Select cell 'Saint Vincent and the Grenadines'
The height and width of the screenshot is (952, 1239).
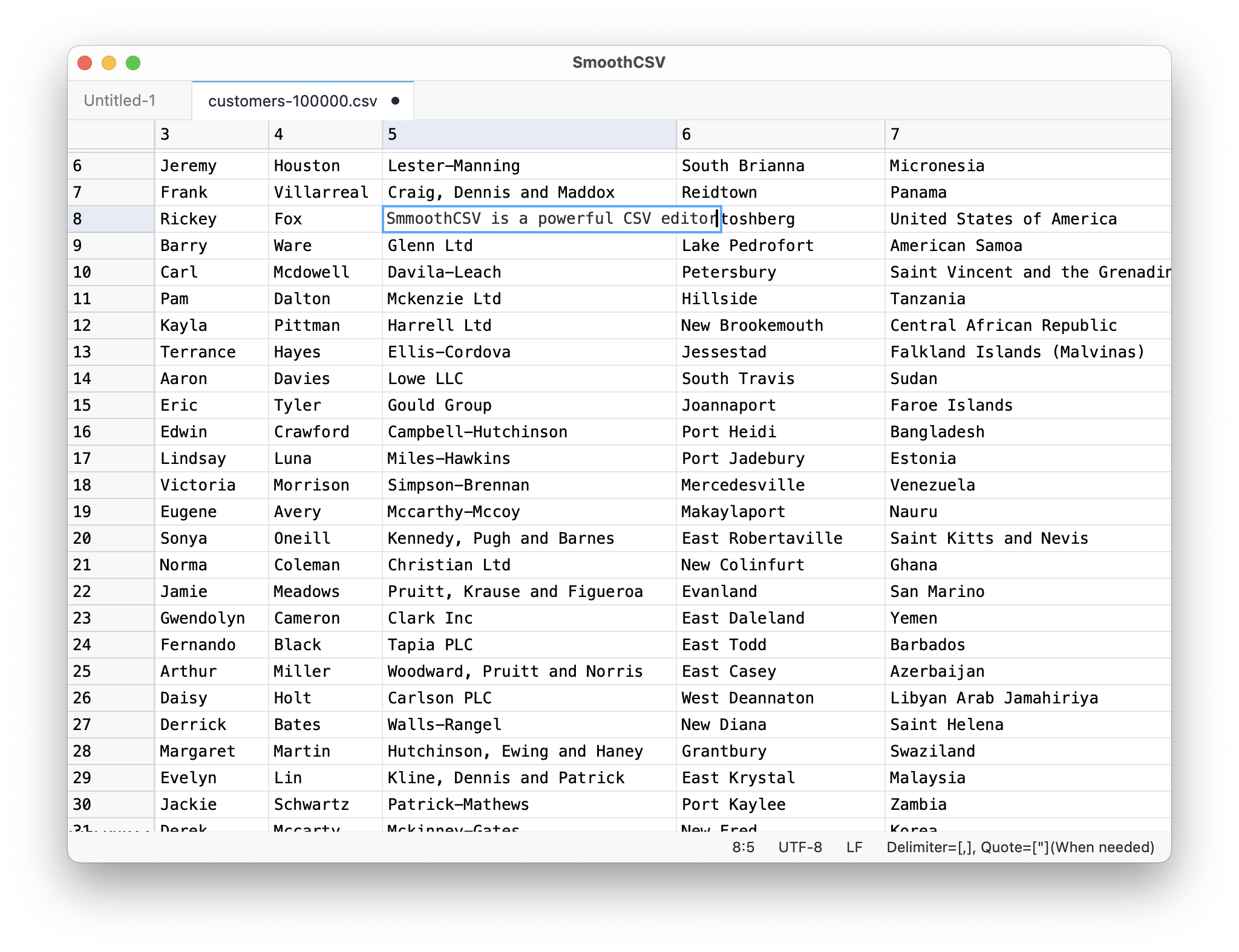[x=1028, y=272]
